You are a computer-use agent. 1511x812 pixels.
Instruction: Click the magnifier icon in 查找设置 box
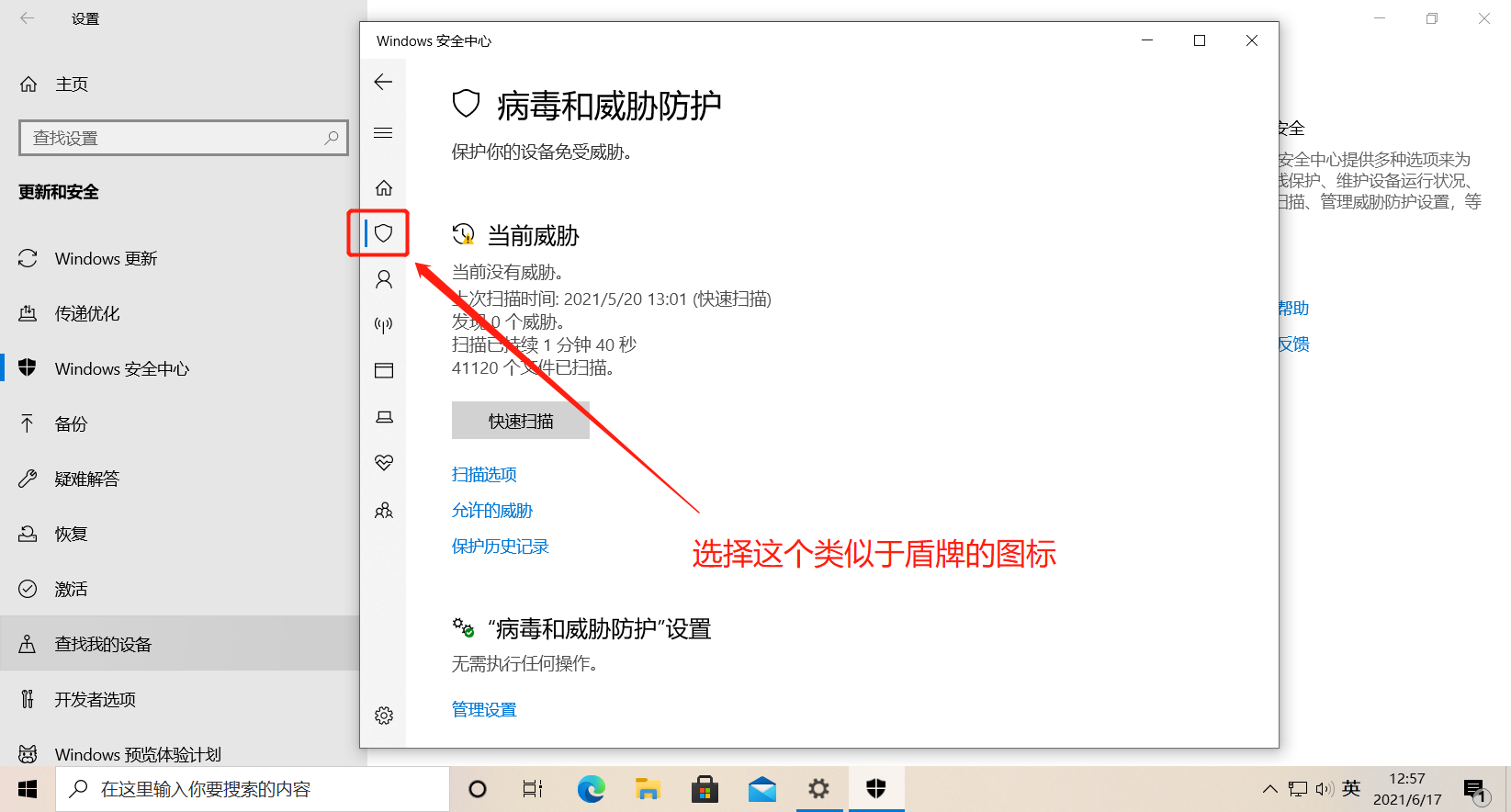(x=332, y=138)
